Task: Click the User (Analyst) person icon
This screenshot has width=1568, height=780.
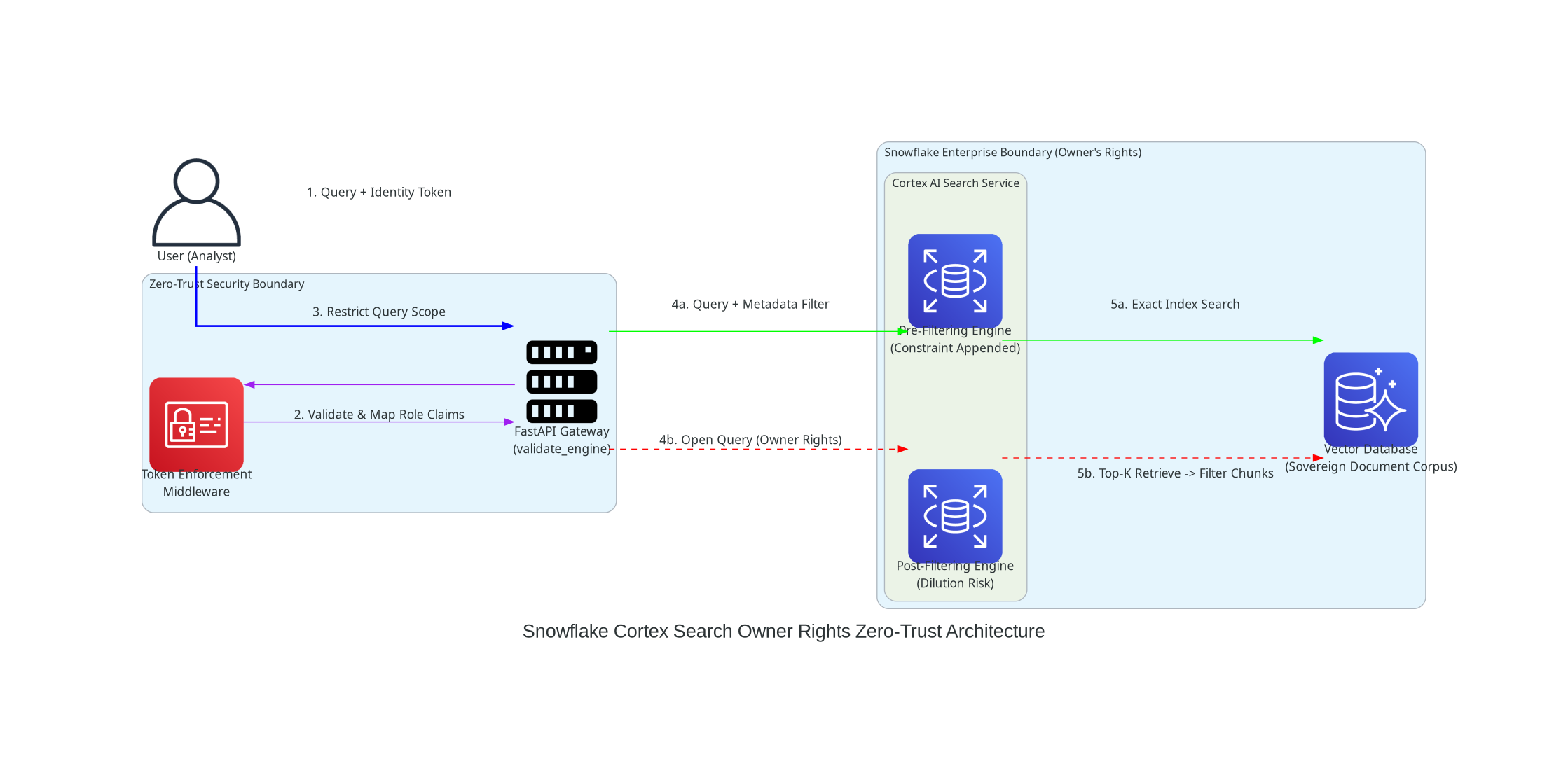Action: click(196, 202)
